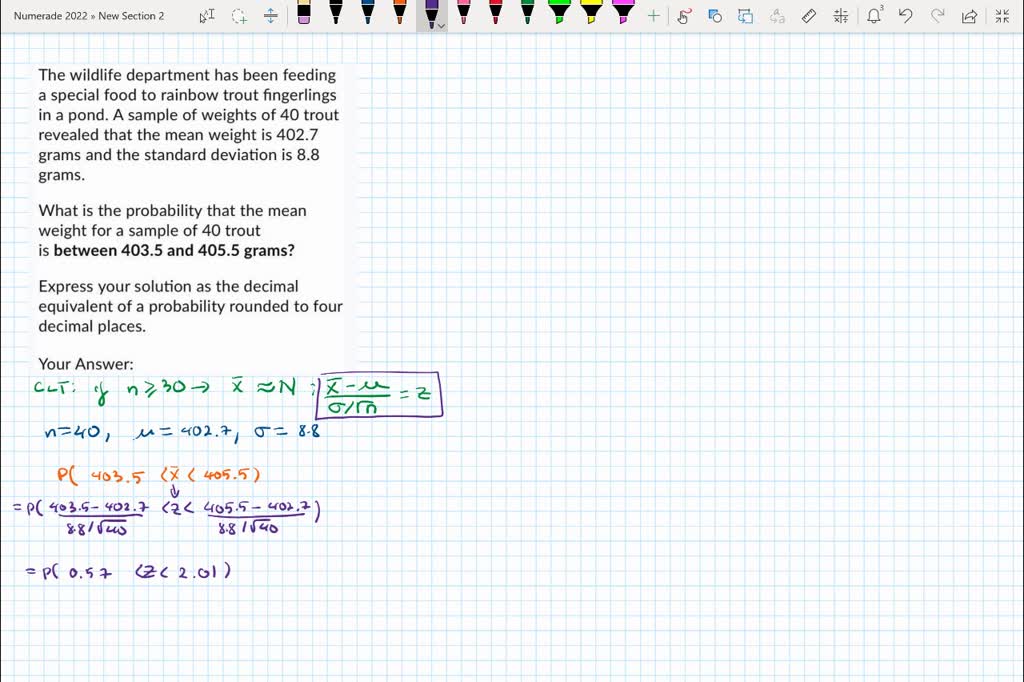Click the Ink to Text button
1024x682 pixels.
(x=746, y=16)
